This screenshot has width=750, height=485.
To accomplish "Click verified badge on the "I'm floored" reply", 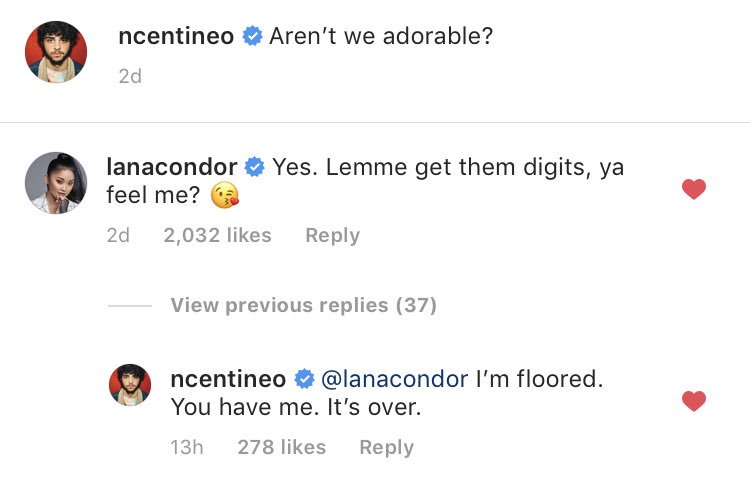I will click(x=304, y=379).
